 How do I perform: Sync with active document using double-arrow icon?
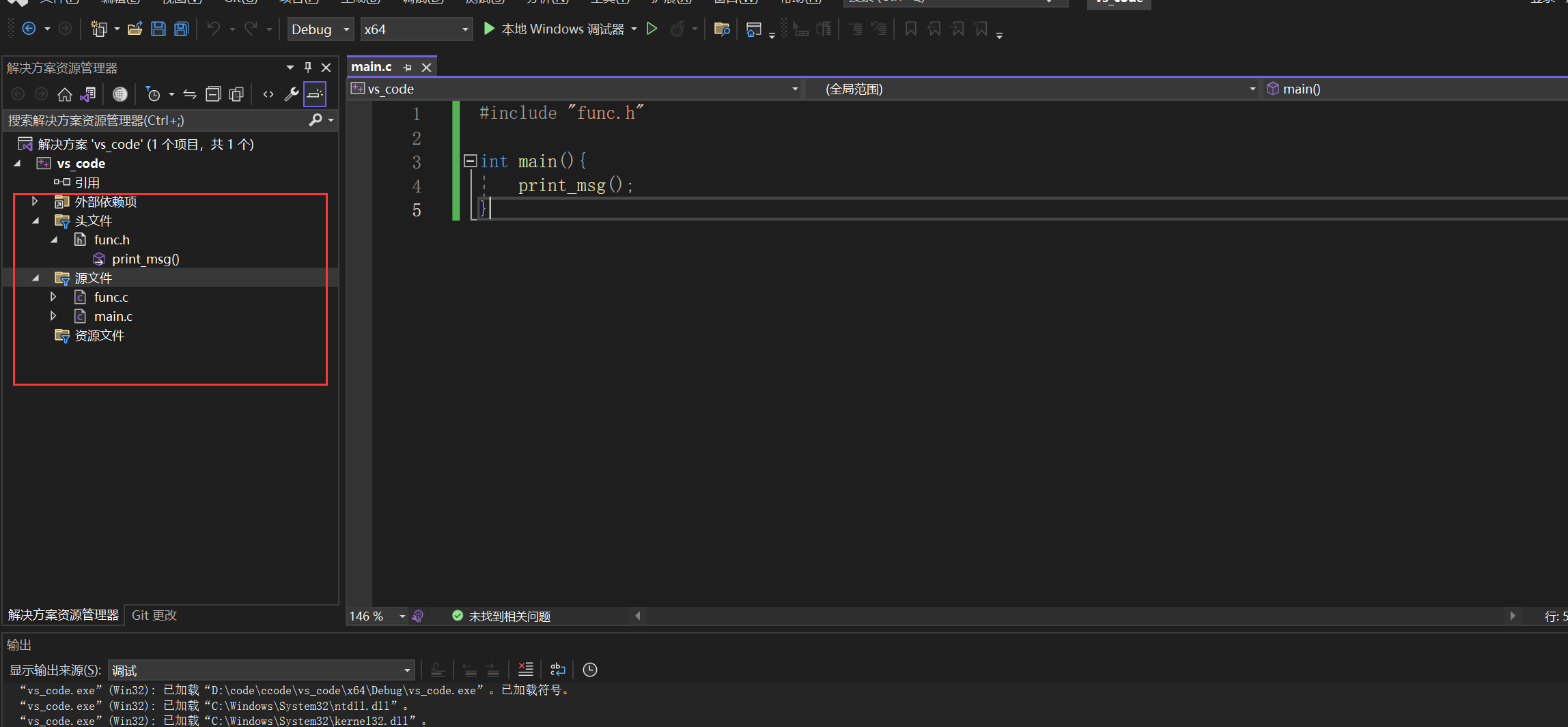[190, 94]
